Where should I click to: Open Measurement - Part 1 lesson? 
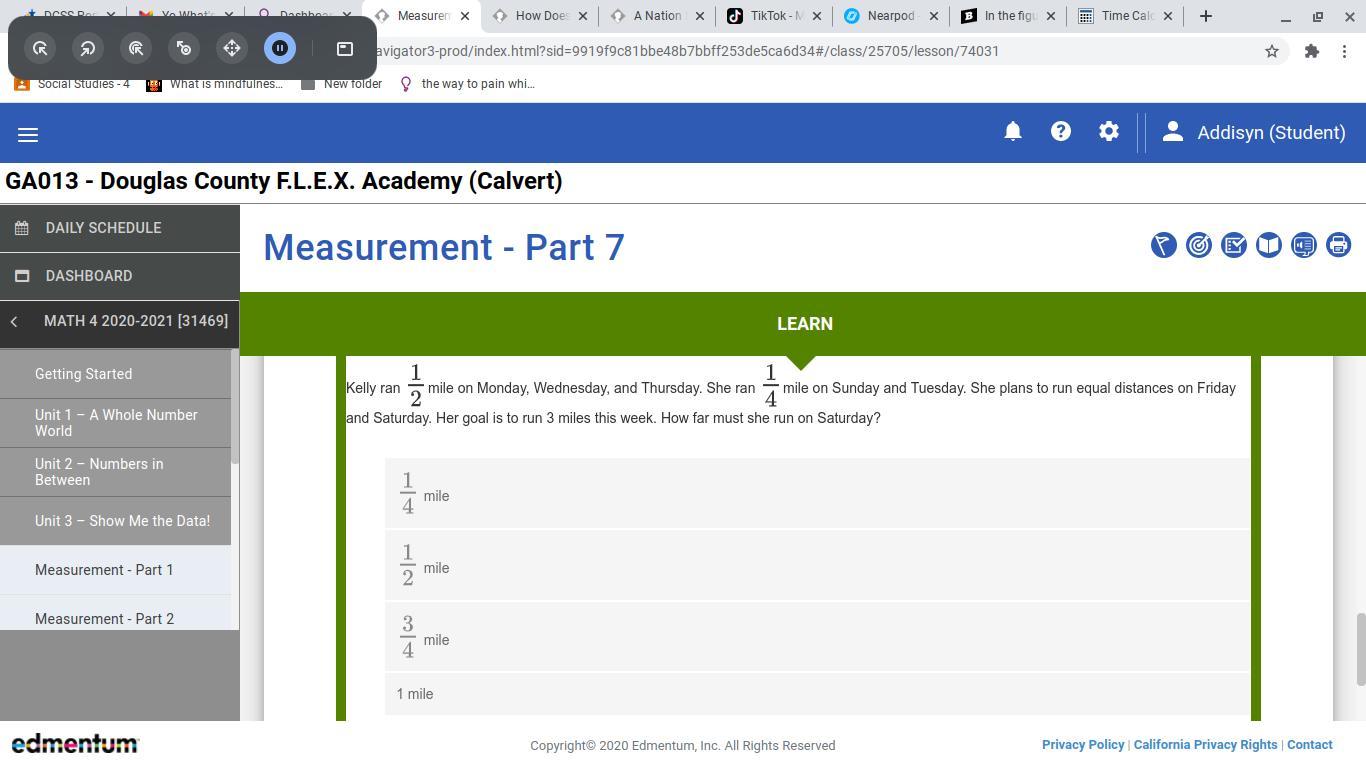click(115, 570)
